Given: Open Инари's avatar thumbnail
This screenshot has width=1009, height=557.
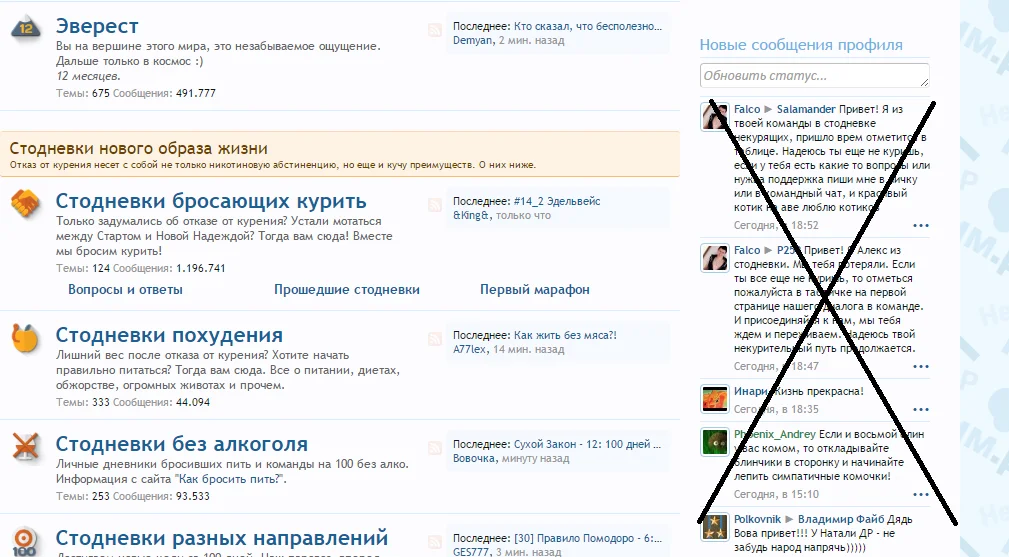Looking at the screenshot, I should point(714,399).
